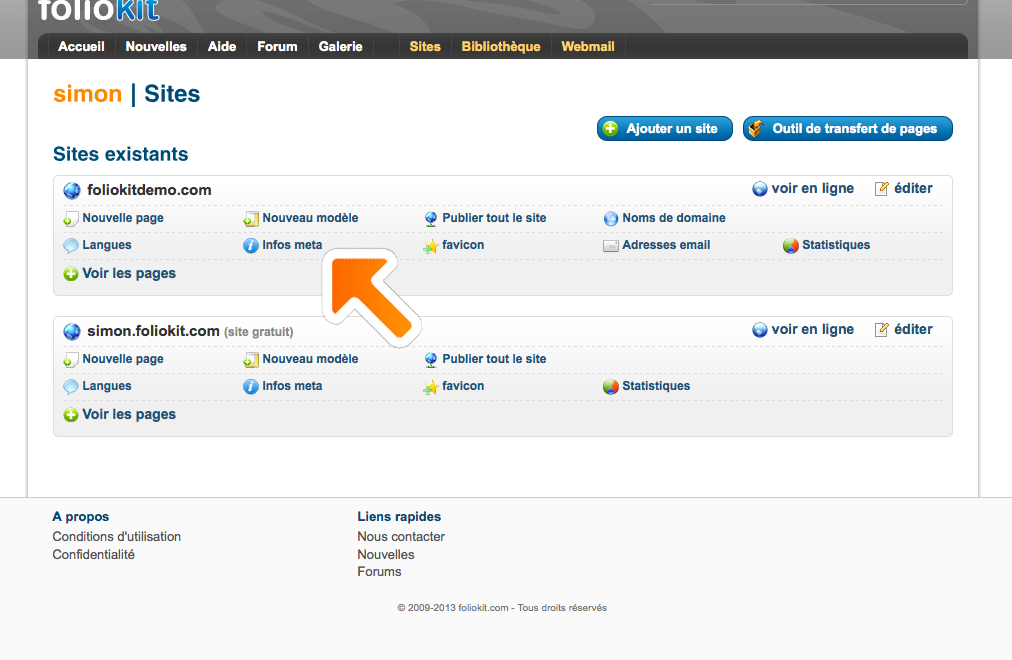The image size is (1012, 660).
Task: Click Statistiques pie chart icon for simon.foliokit.com
Action: [x=611, y=387]
